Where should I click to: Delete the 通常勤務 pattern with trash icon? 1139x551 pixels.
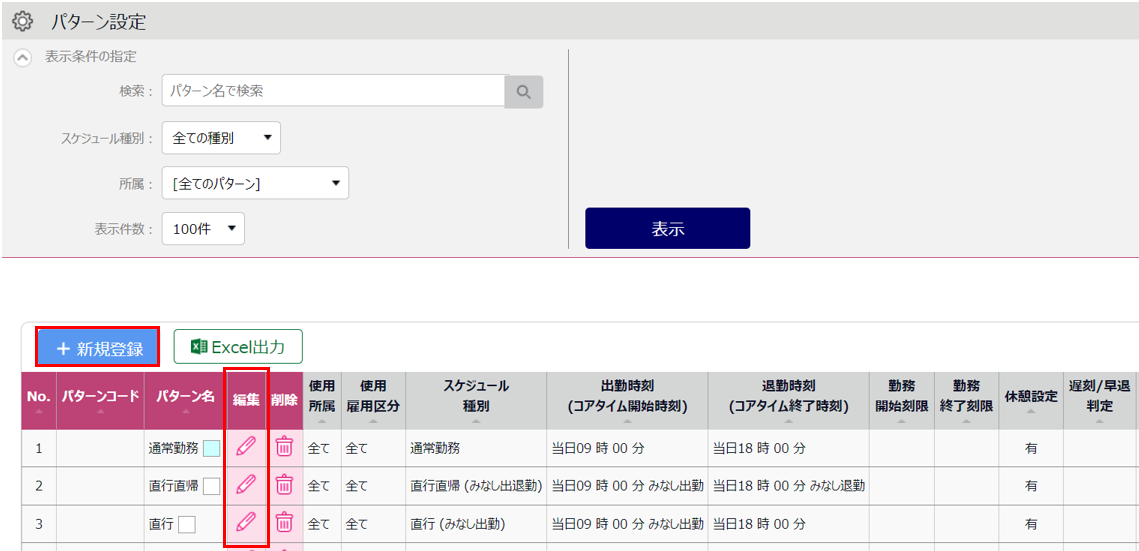click(x=284, y=447)
